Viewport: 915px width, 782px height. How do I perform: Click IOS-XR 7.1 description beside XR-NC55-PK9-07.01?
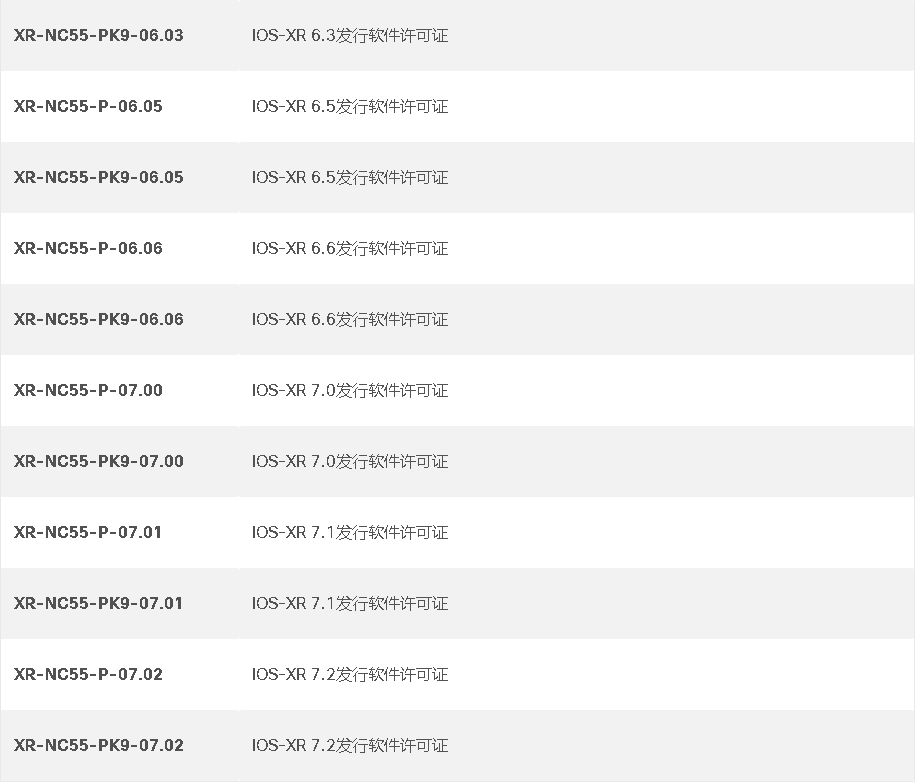pos(350,603)
